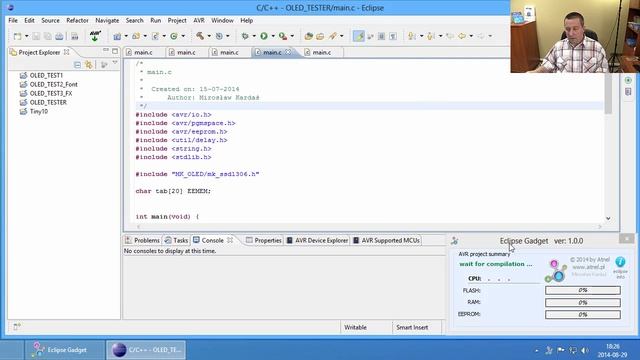Open the Refactor menu

coord(77,20)
